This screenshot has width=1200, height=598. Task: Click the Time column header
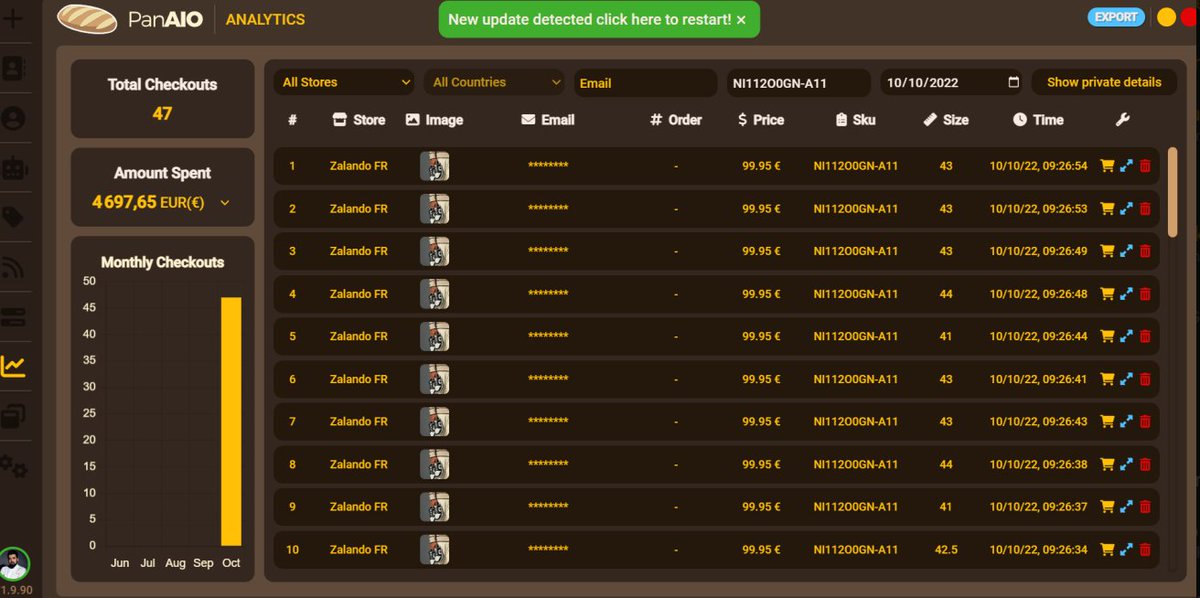(x=1038, y=120)
